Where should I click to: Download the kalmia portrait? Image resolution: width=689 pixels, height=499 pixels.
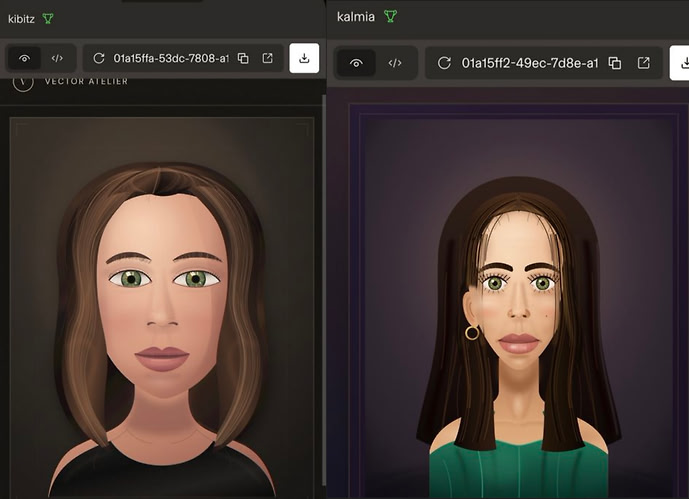(679, 63)
